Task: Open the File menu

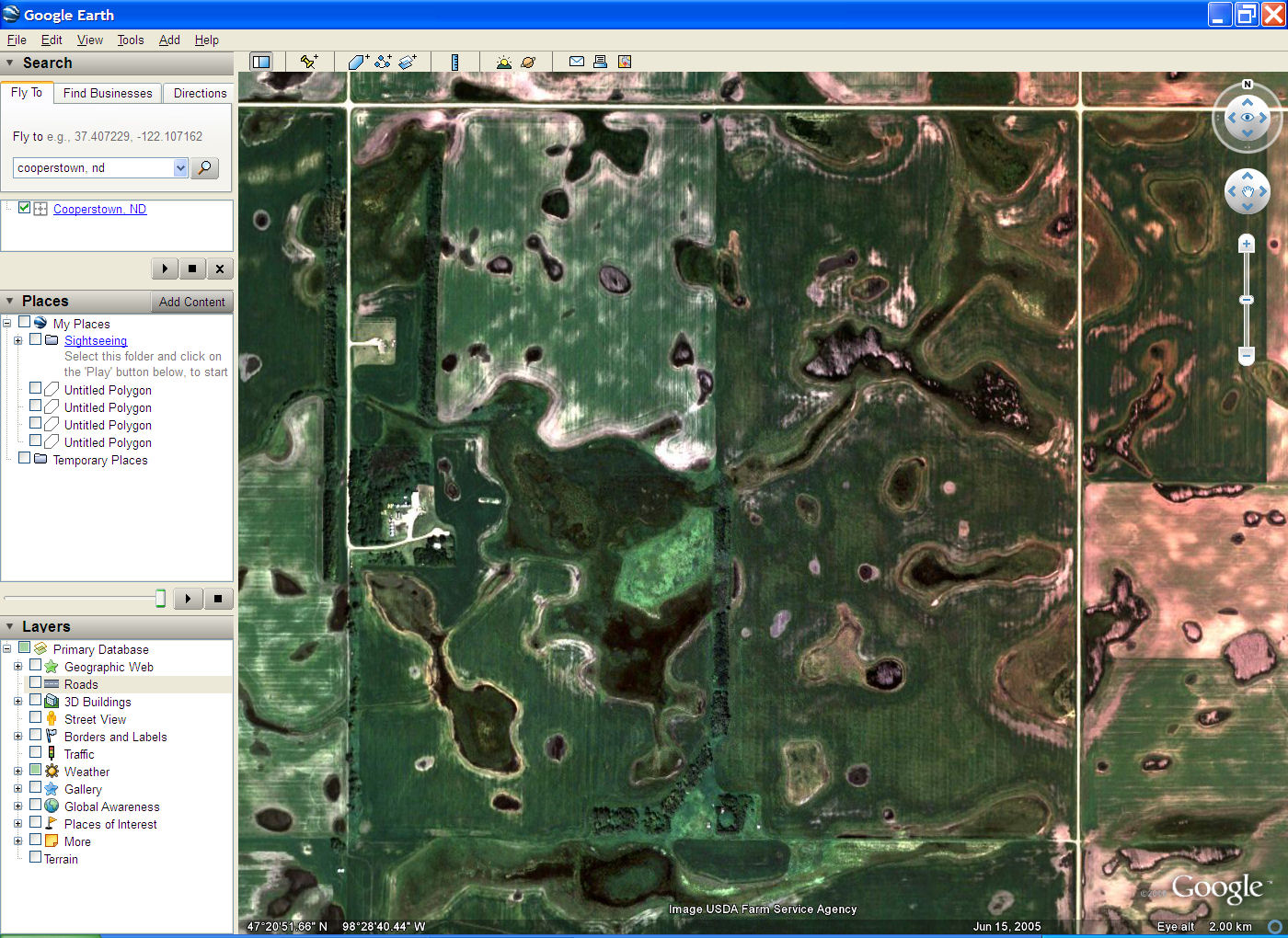Action: 17,40
